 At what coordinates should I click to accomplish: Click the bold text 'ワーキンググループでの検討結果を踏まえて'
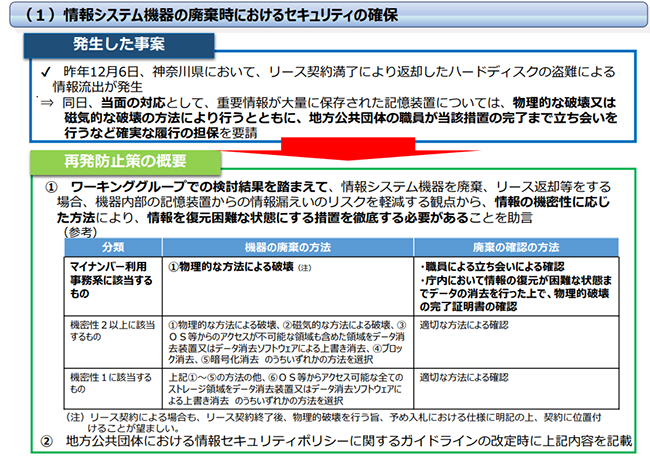point(200,187)
